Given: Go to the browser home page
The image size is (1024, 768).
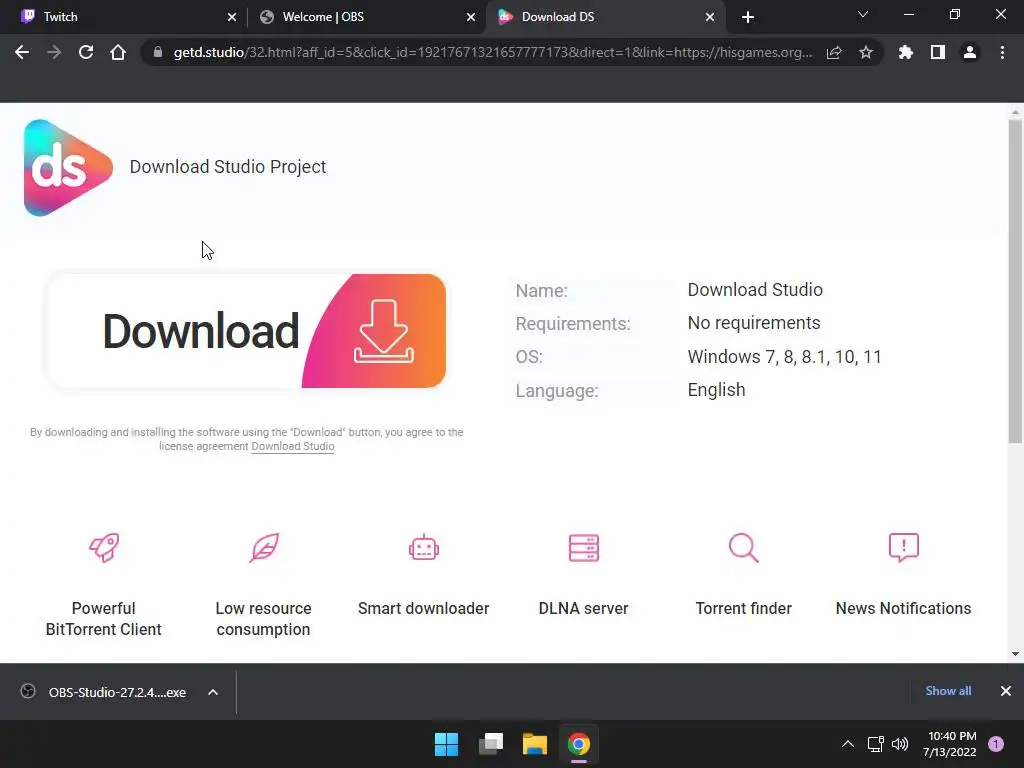Looking at the screenshot, I should pos(118,52).
